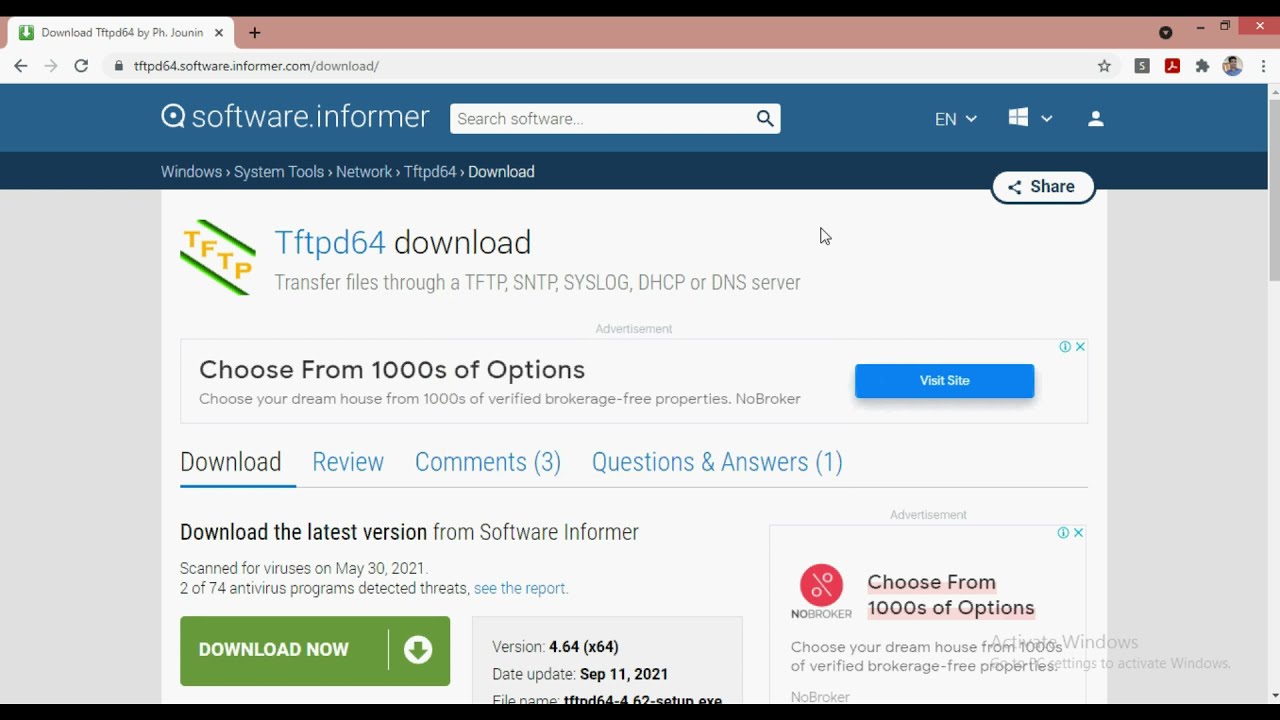This screenshot has width=1280, height=720.
Task: Click the search magnifier button
Action: point(765,118)
